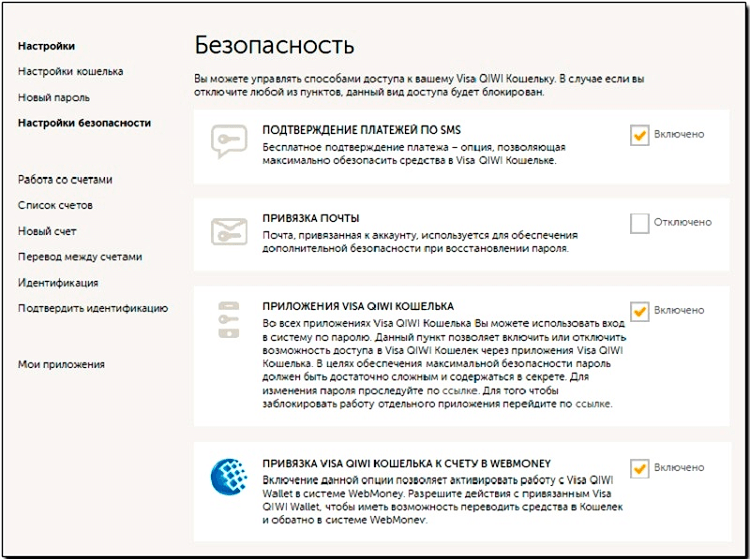Click the ПРИЛОЖЕНИЯ VISA QIWI КОШЕЛЬКА title
The image size is (750, 559).
358,307
